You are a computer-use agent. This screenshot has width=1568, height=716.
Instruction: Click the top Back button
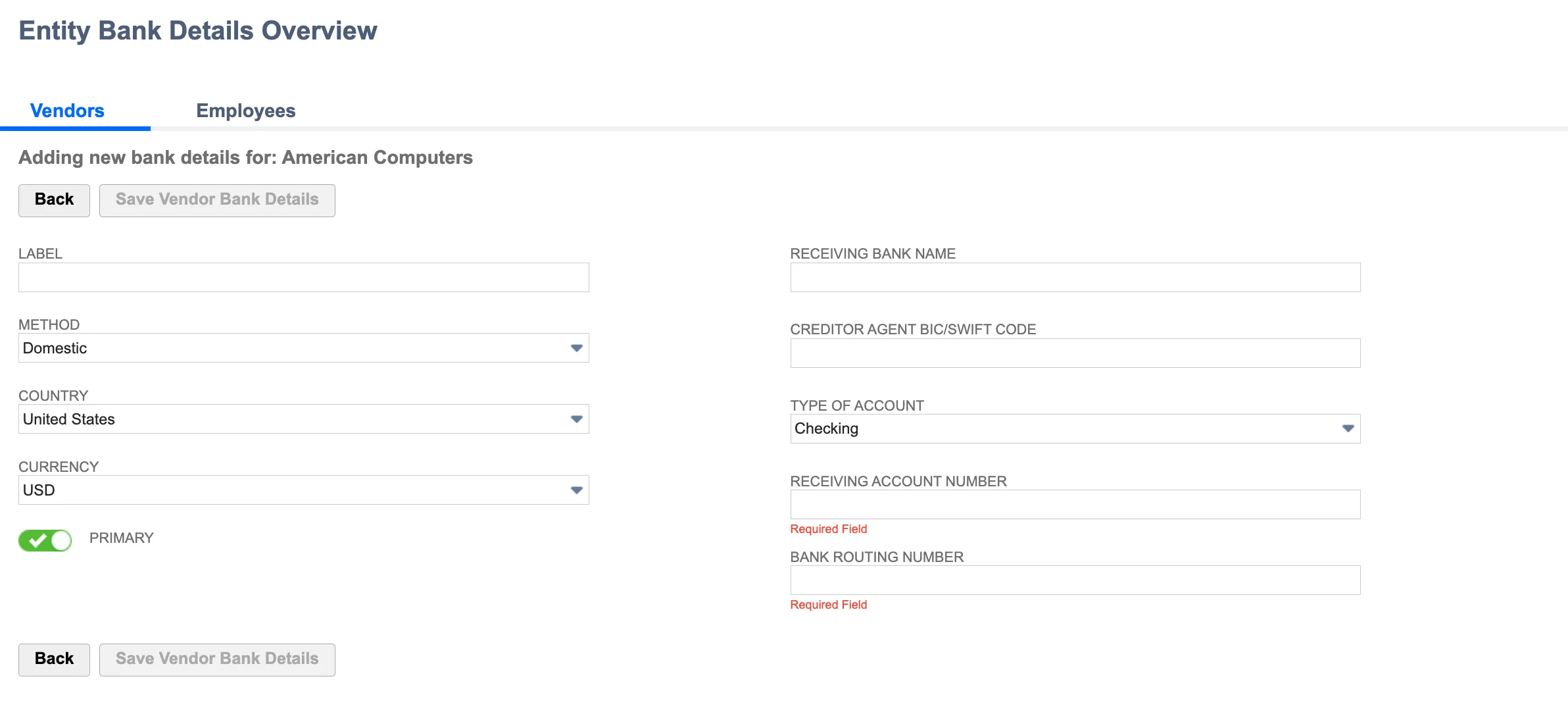[x=54, y=200]
